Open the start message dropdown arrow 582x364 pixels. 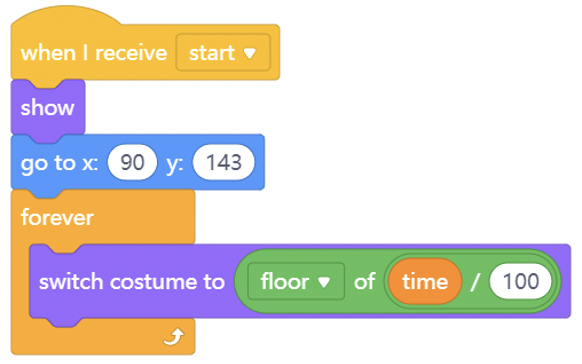click(250, 53)
